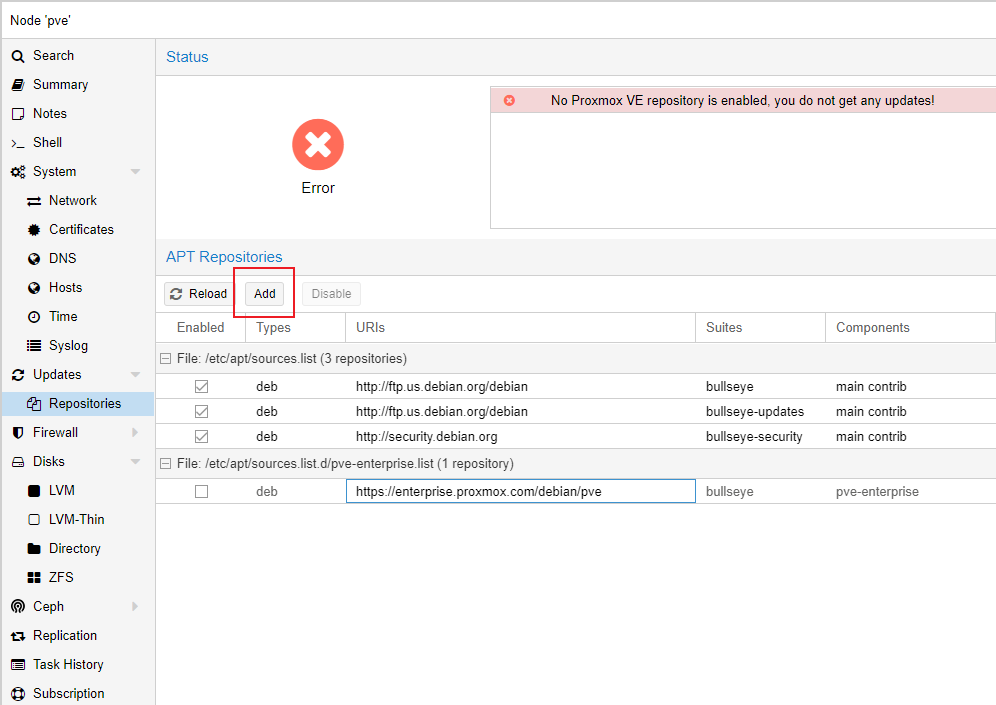Sort by the URIs column header
The height and width of the screenshot is (705, 996).
pos(521,328)
